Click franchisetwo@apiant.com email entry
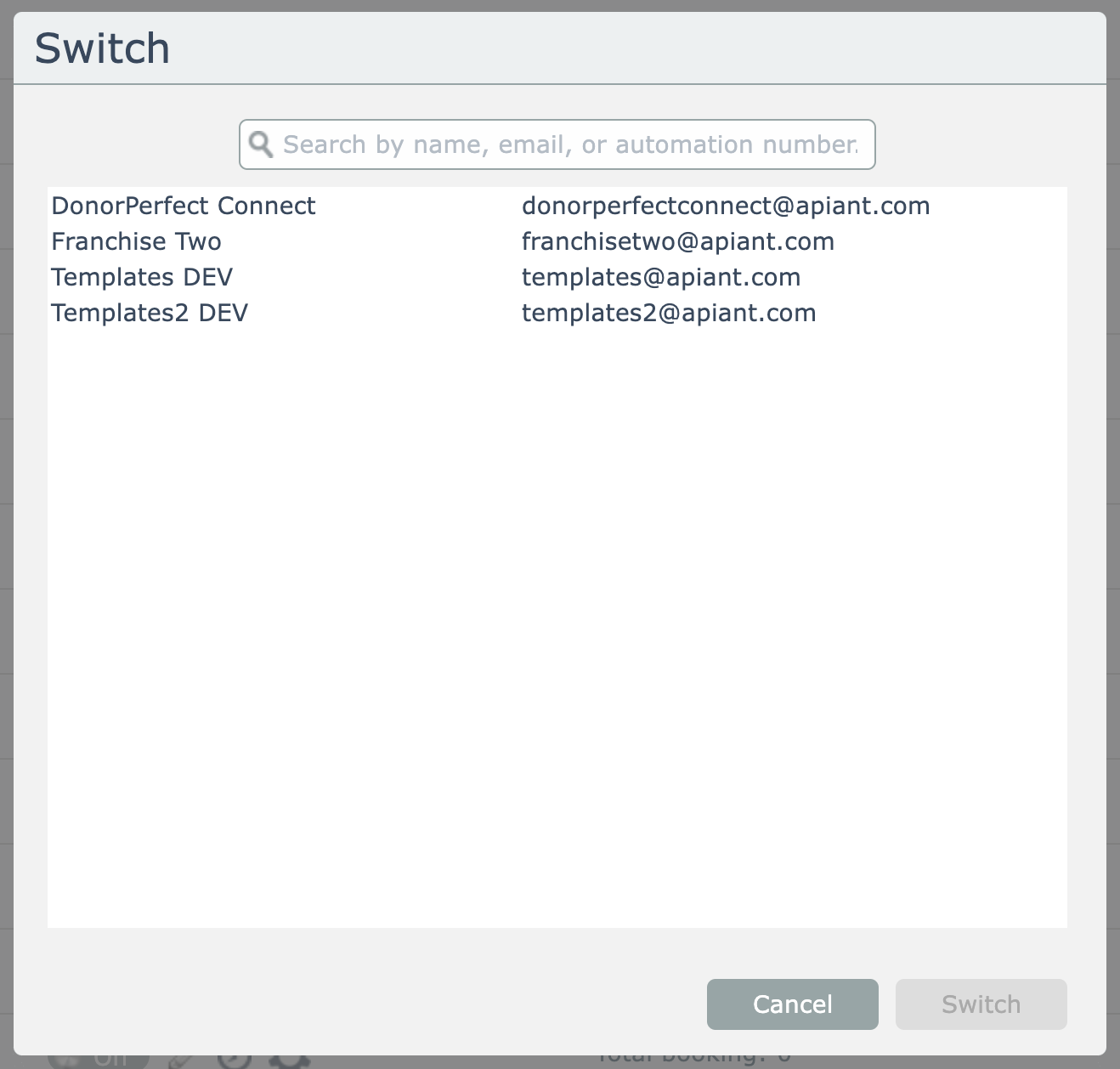 coord(677,241)
